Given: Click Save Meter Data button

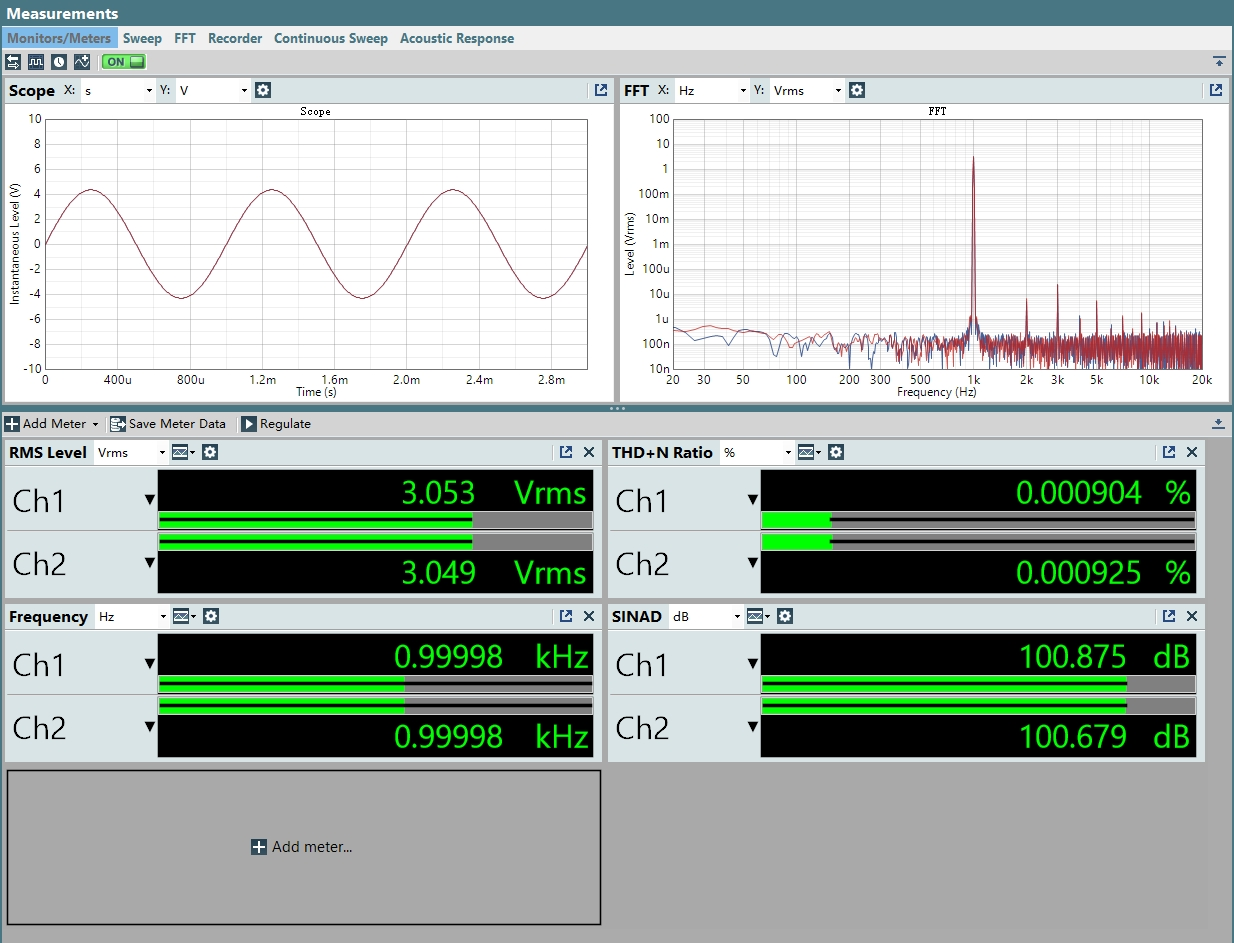Looking at the screenshot, I should [168, 424].
